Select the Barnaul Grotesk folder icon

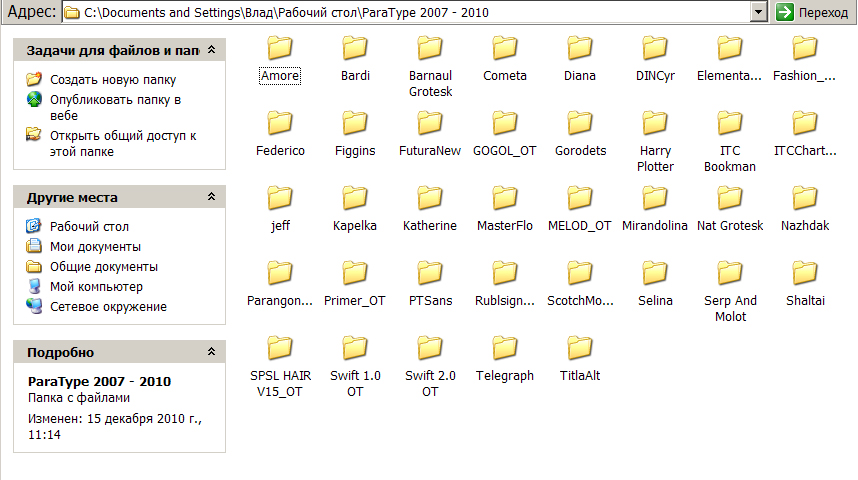[x=430, y=48]
